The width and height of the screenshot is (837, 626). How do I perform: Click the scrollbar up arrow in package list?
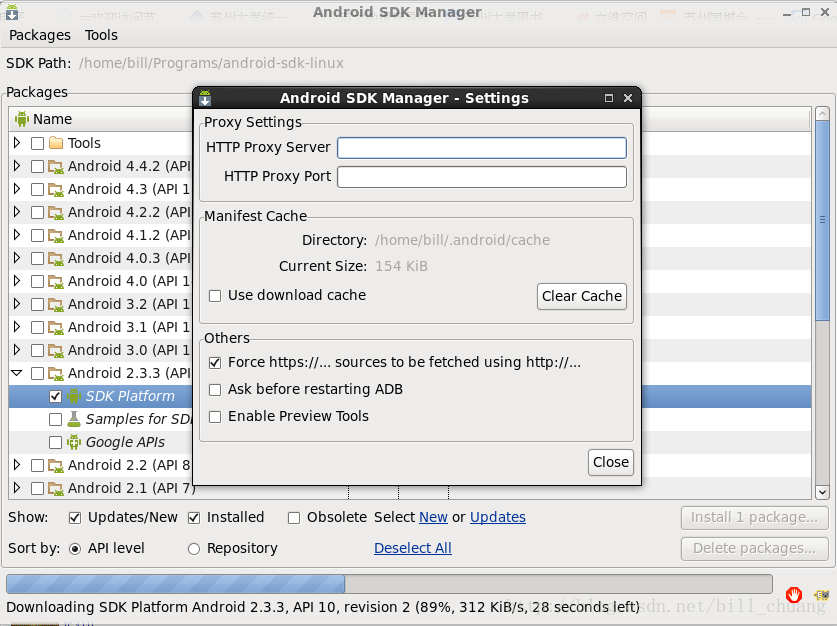pos(822,114)
